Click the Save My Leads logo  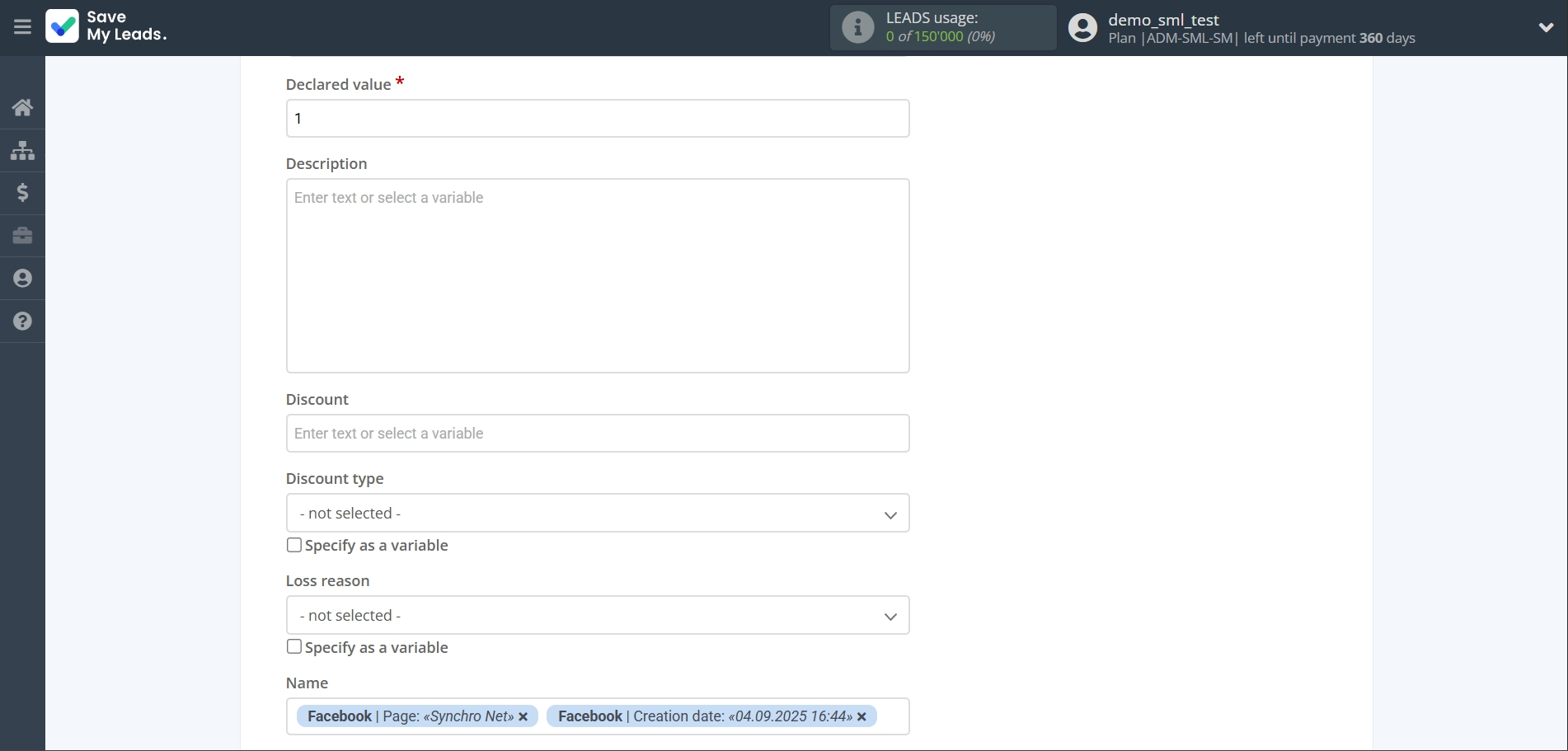tap(106, 26)
